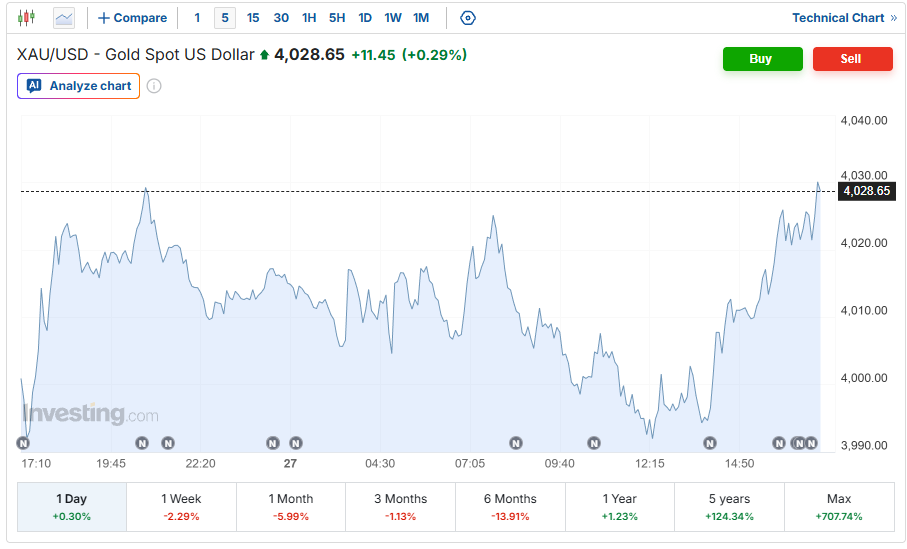Image resolution: width=907 pixels, height=549 pixels.
Task: Select the area chart type icon
Action: [64, 18]
